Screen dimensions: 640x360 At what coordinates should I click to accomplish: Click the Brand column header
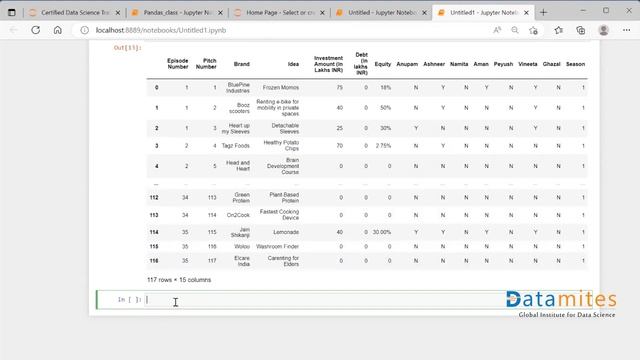coord(242,64)
